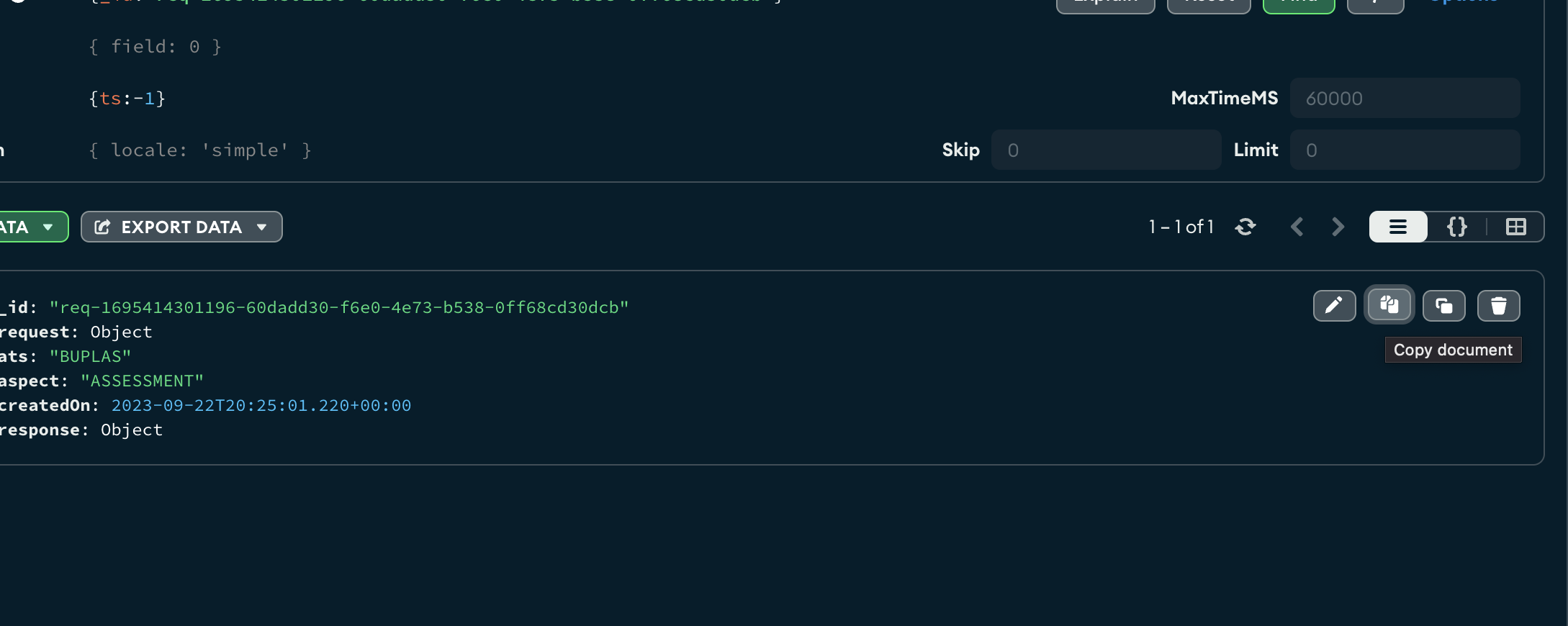The image size is (1568, 626).
Task: Go to the next page of results
Action: 1338,227
